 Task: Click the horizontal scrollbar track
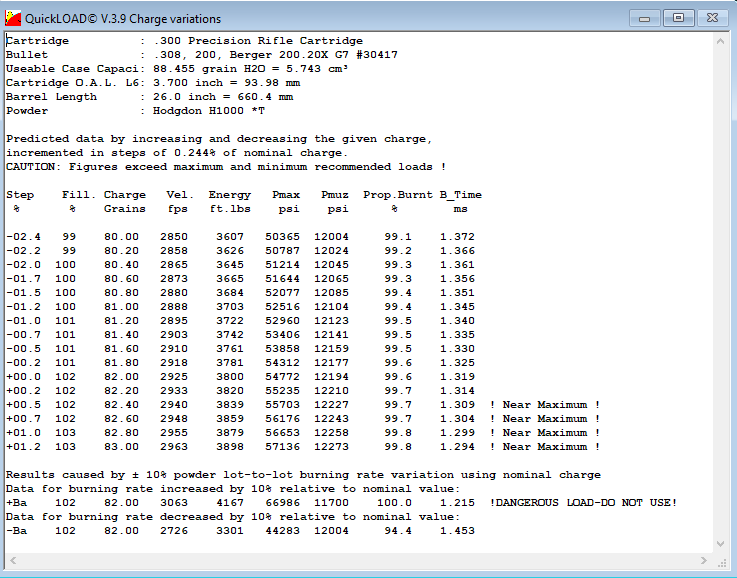pyautogui.click(x=360, y=561)
